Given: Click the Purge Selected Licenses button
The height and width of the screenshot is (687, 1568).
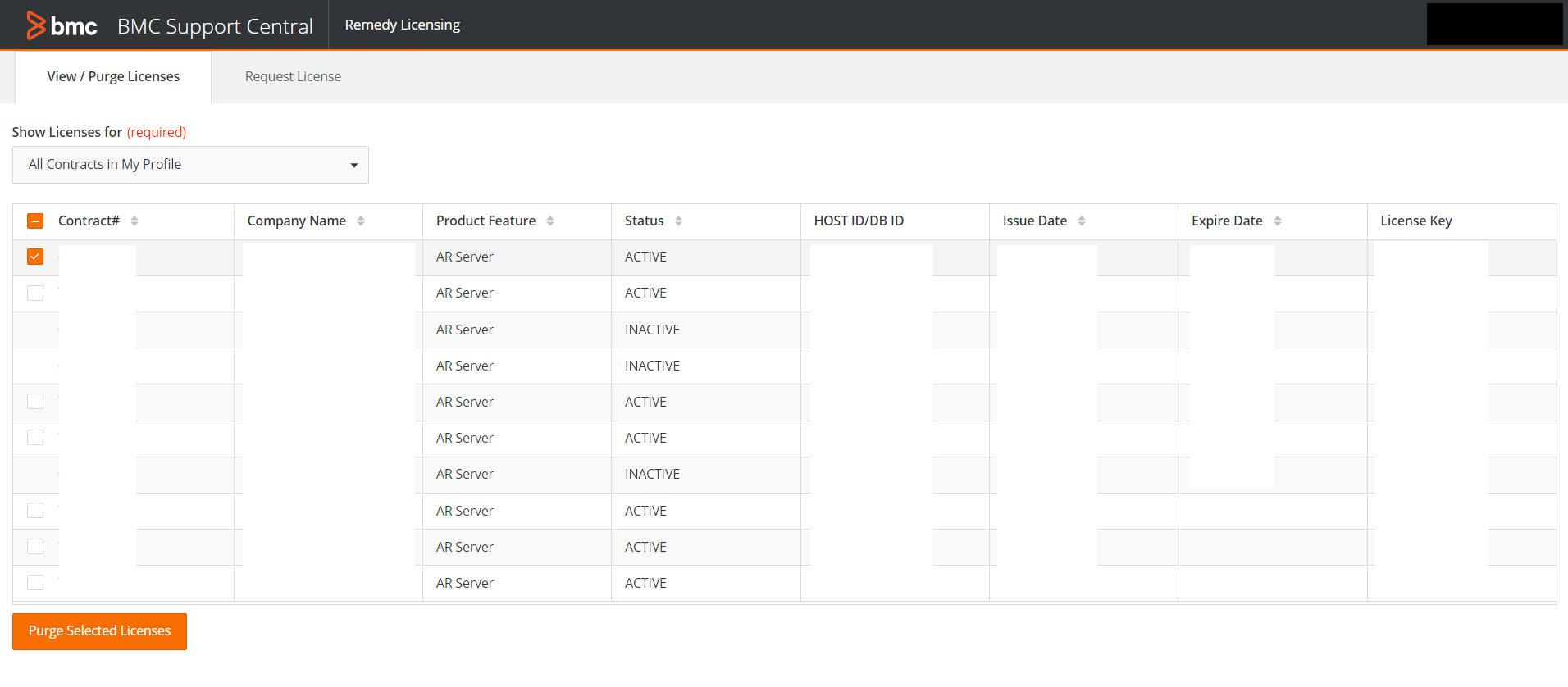Looking at the screenshot, I should tap(99, 631).
